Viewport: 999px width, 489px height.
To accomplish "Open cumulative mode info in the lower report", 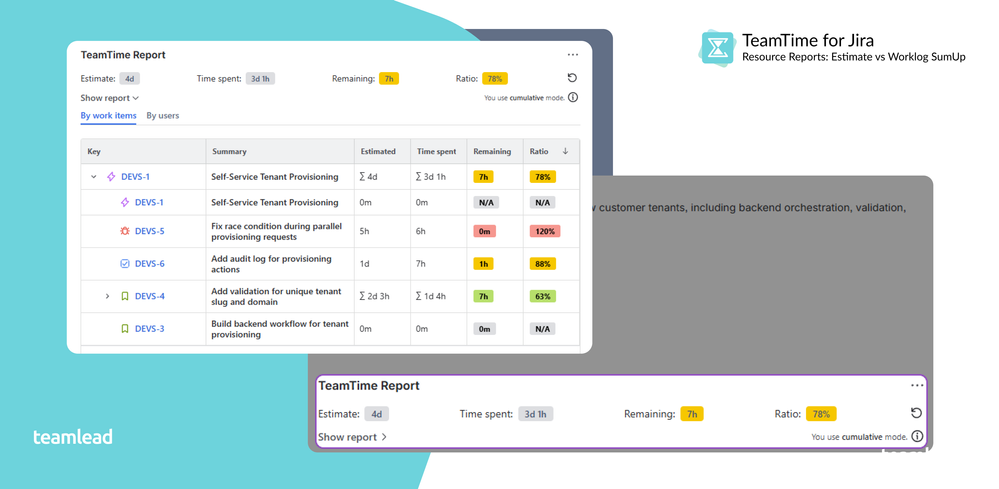I will click(917, 436).
